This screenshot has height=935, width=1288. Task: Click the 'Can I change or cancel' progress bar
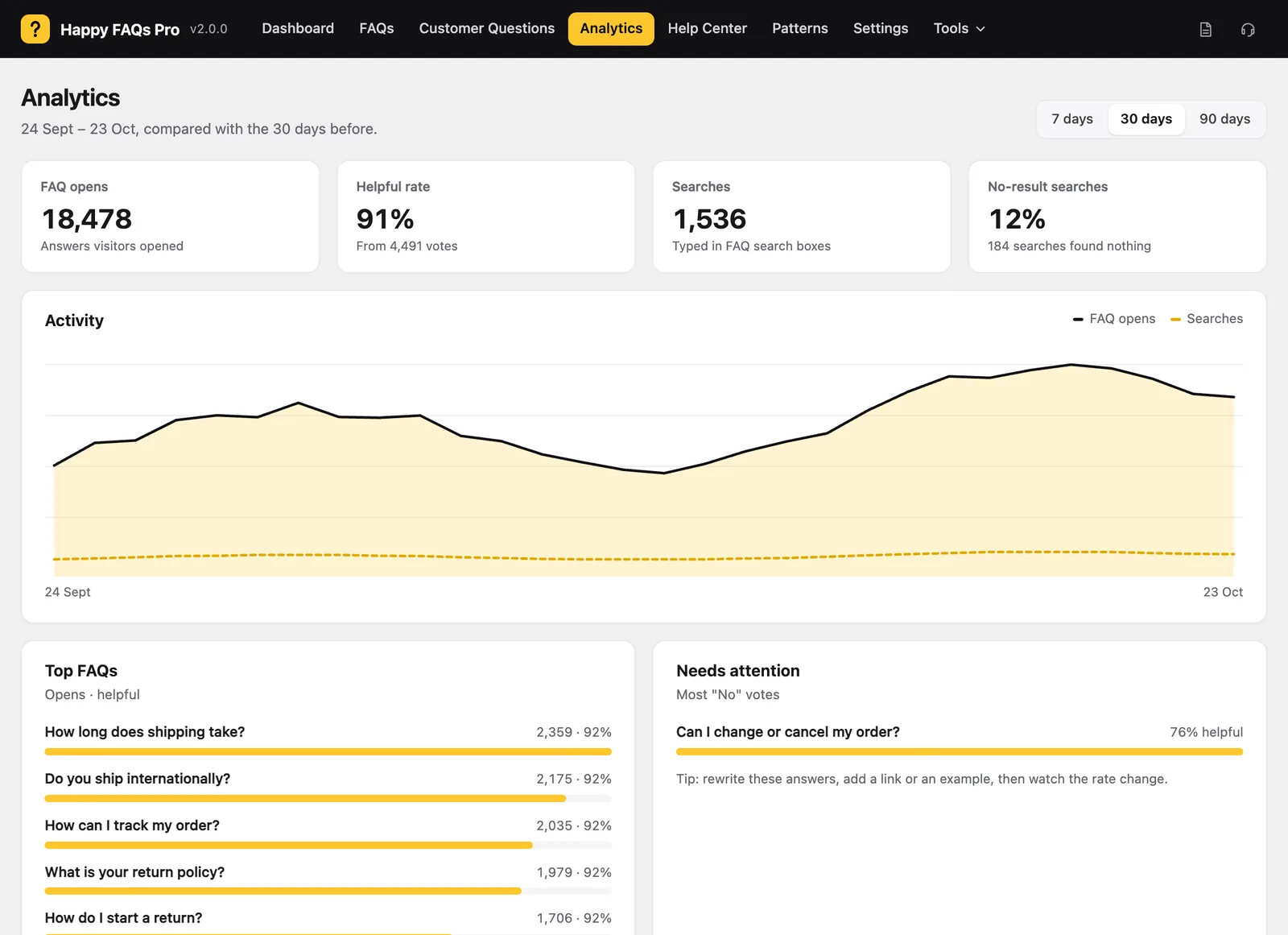pyautogui.click(x=960, y=752)
